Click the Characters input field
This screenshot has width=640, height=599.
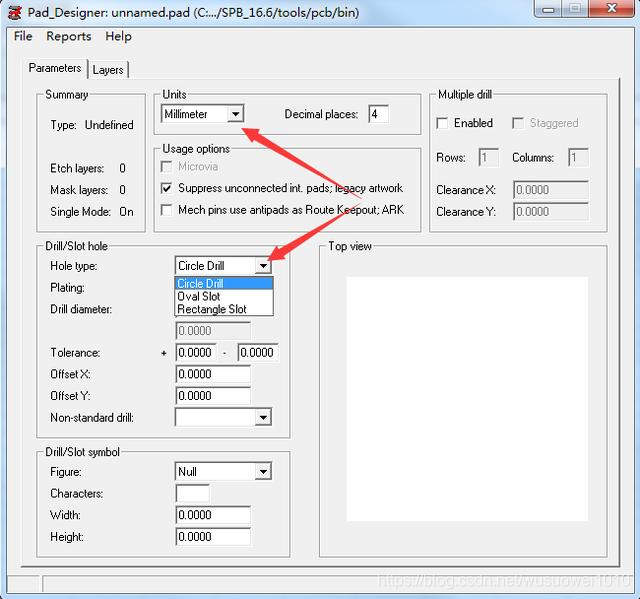pyautogui.click(x=192, y=494)
